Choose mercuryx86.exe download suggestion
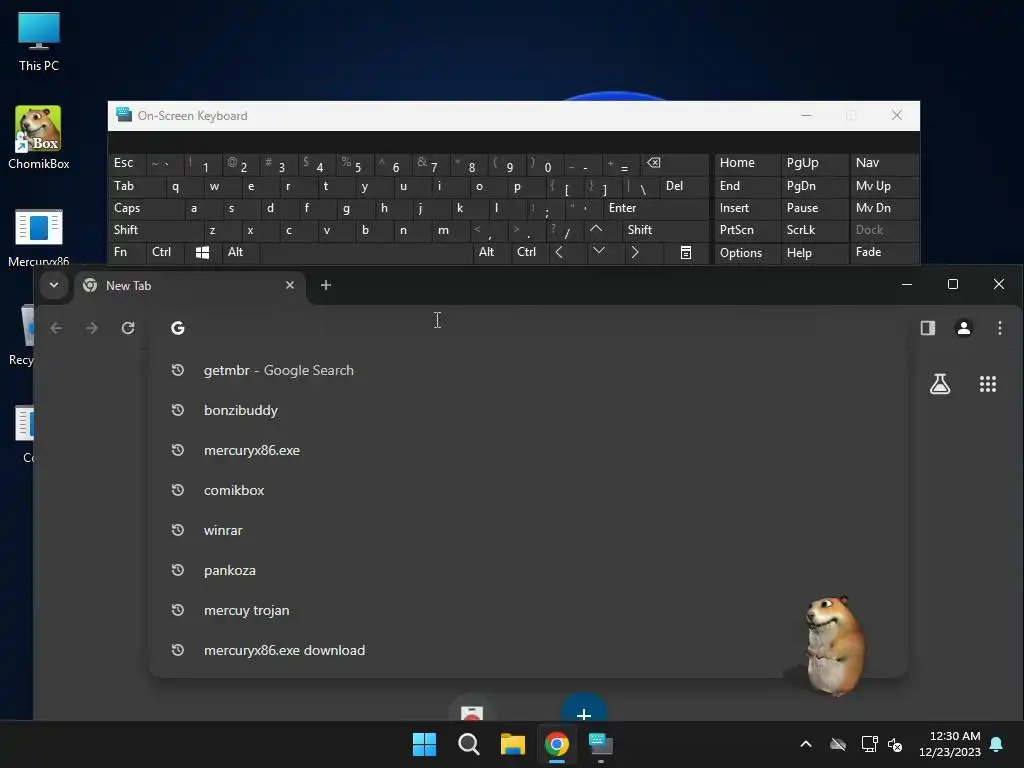 528,650
